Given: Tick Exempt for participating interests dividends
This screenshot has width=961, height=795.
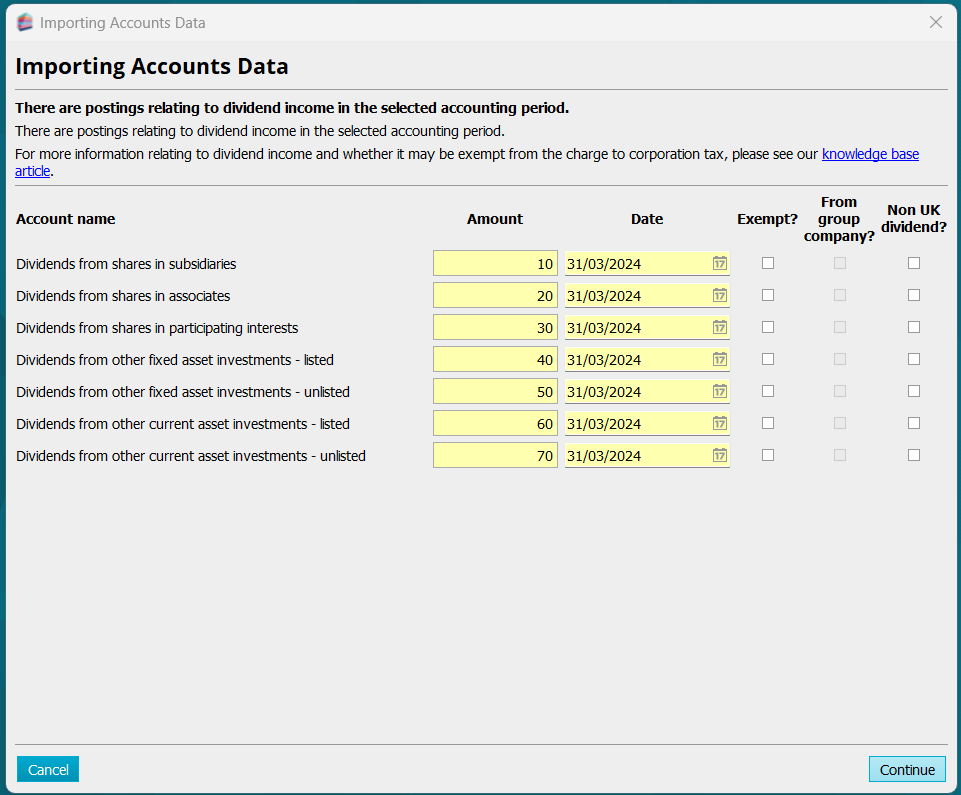Looking at the screenshot, I should click(768, 327).
